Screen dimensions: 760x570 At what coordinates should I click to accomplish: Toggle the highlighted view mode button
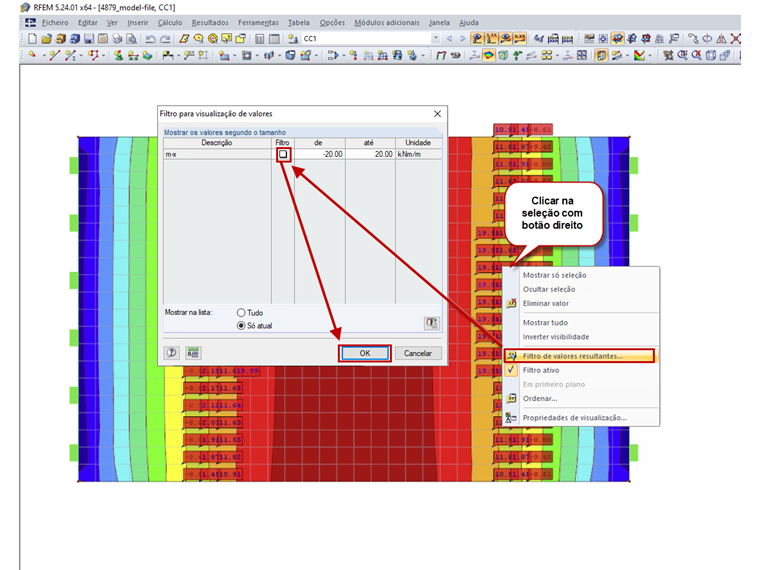click(x=618, y=39)
